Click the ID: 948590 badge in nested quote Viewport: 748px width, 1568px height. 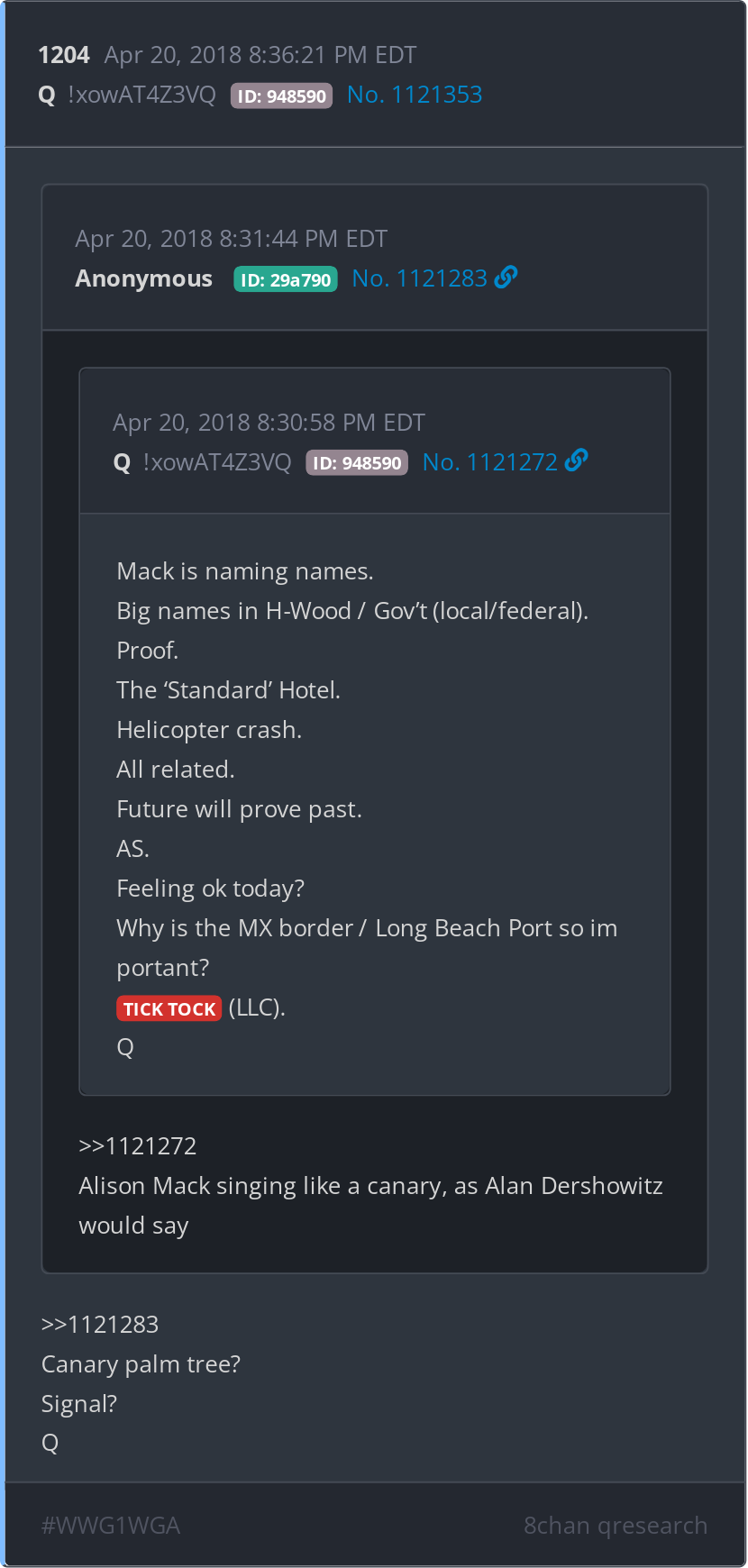coord(357,463)
